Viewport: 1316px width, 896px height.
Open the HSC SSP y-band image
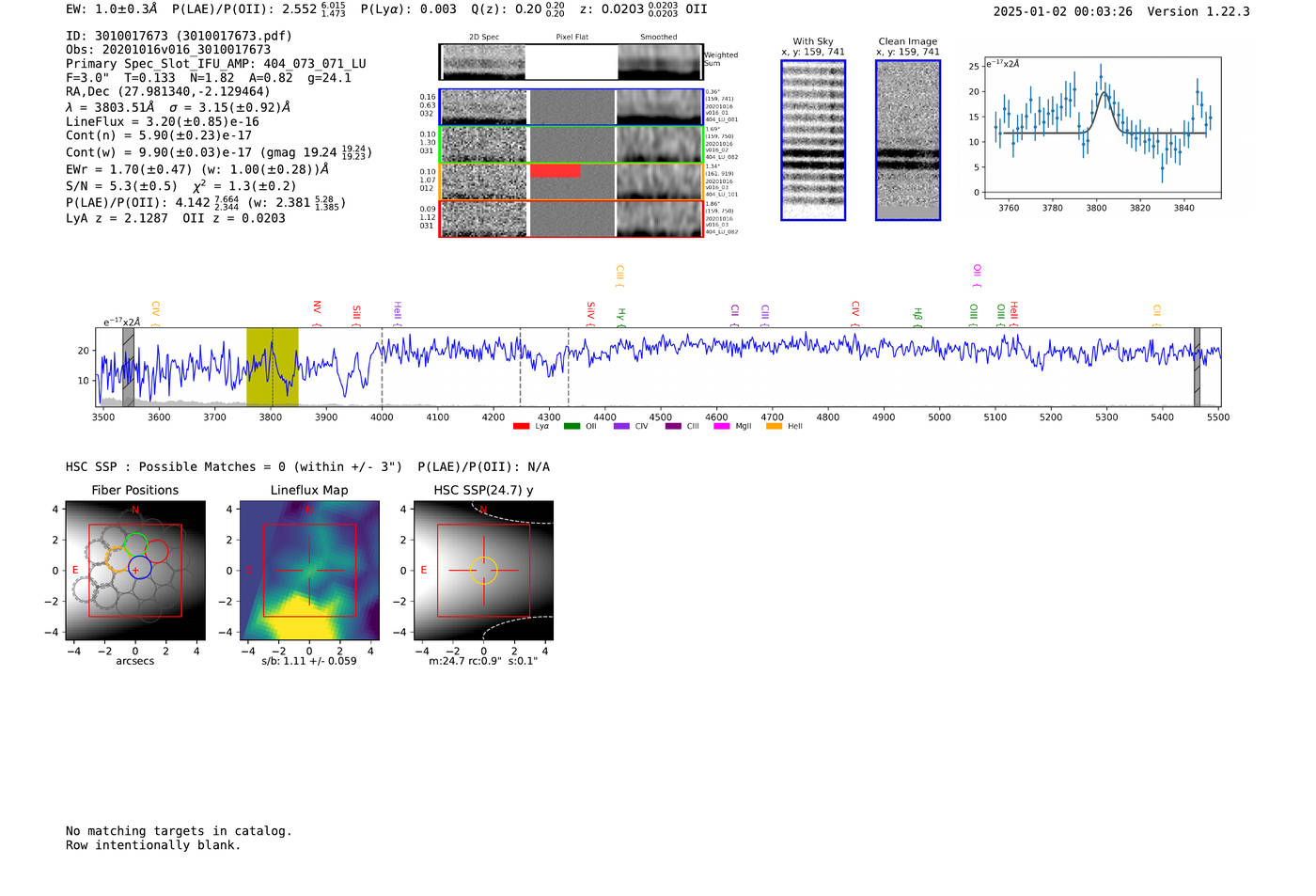click(x=483, y=571)
